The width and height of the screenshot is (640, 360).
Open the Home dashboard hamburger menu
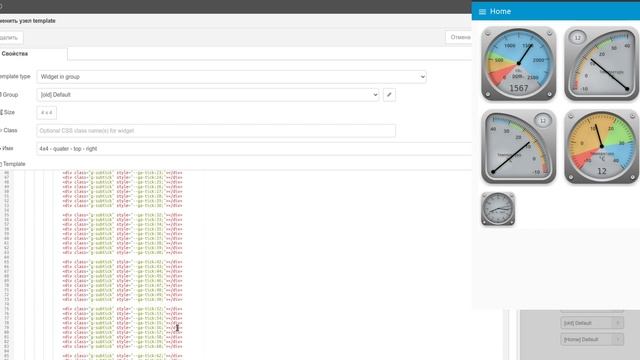(x=482, y=12)
